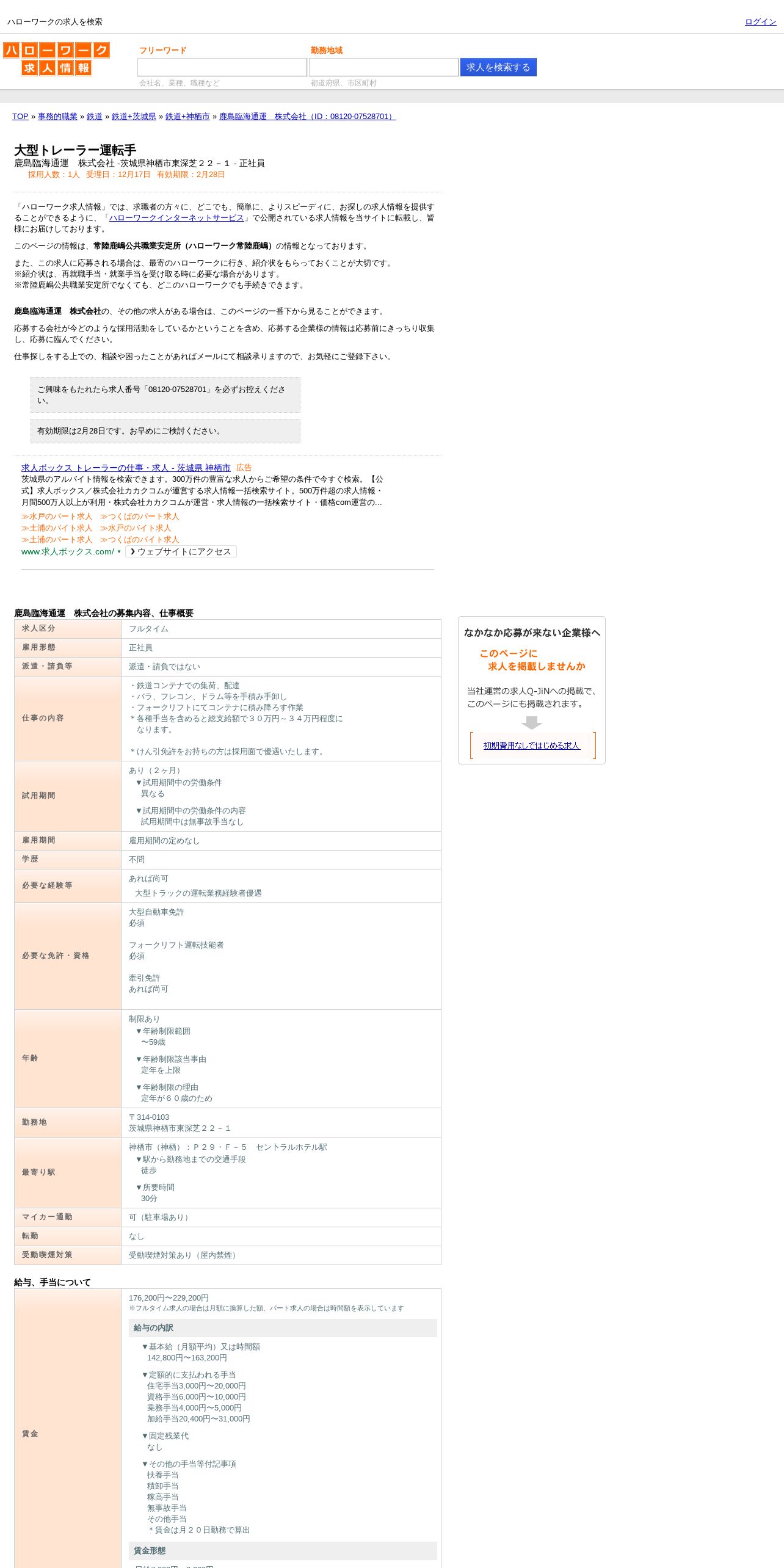Click the フルタイム cell value
Screen dimensions: 784x1568
click(148, 629)
